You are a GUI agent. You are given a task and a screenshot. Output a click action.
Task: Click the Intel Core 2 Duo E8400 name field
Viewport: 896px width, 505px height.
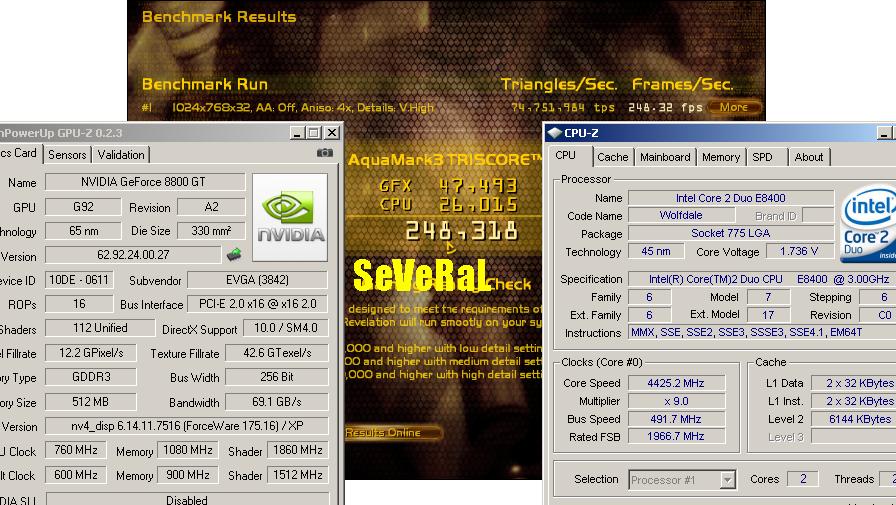pyautogui.click(x=731, y=198)
